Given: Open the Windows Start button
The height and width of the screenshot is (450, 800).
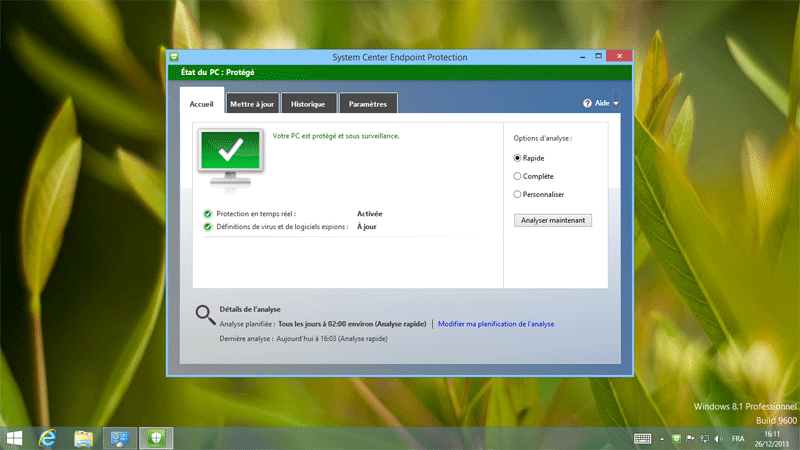Looking at the screenshot, I should [x=14, y=438].
